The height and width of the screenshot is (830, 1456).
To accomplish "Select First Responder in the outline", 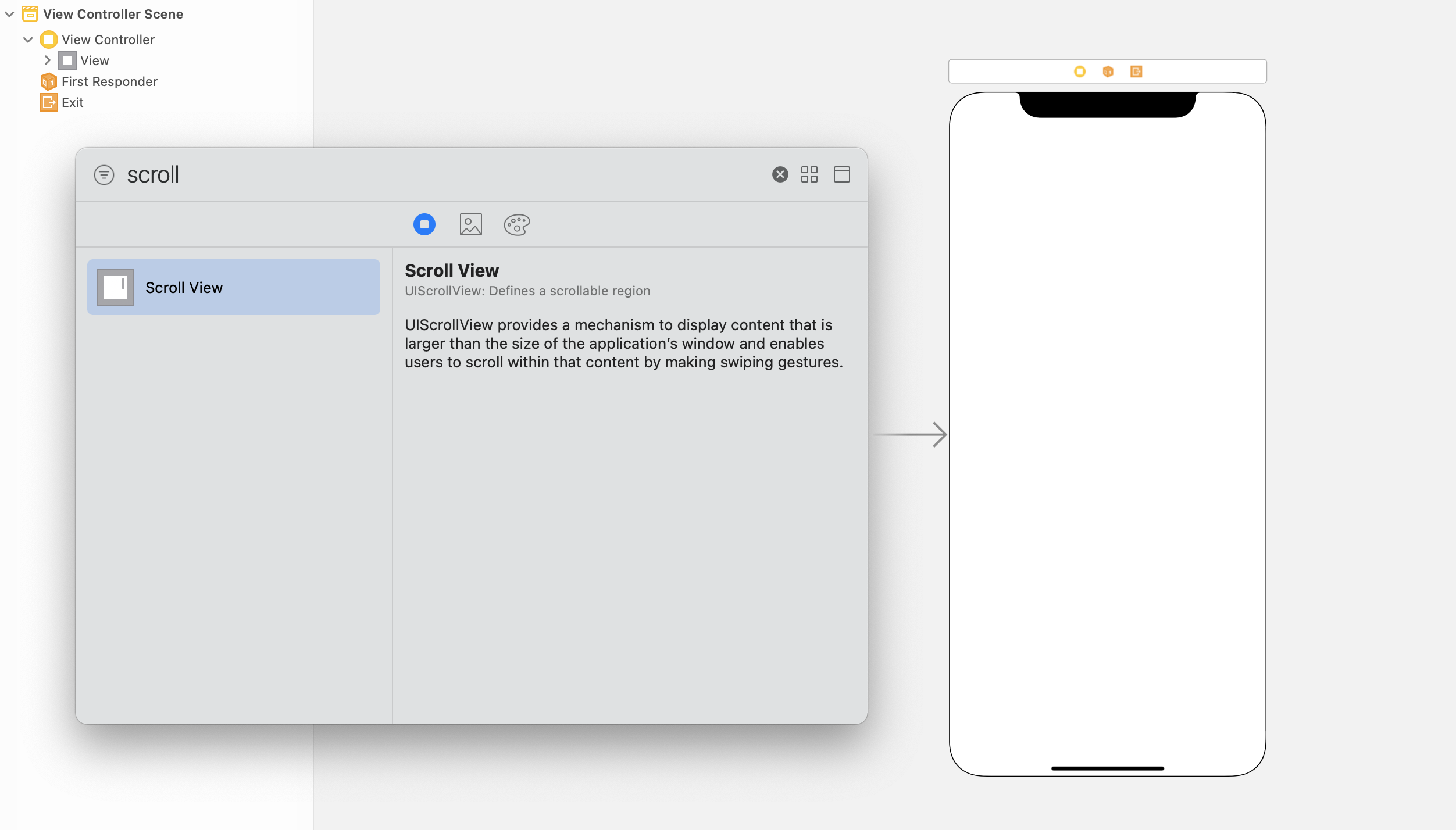I will (109, 81).
